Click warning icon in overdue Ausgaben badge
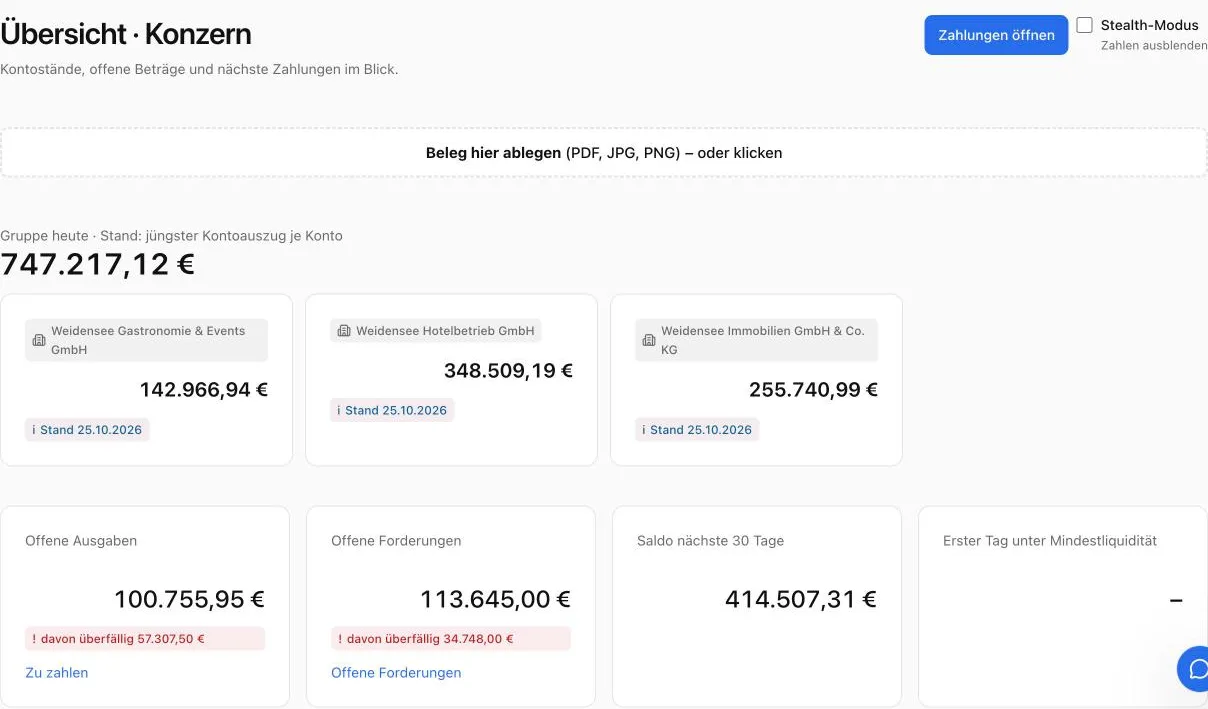The image size is (1208, 709). (x=34, y=639)
